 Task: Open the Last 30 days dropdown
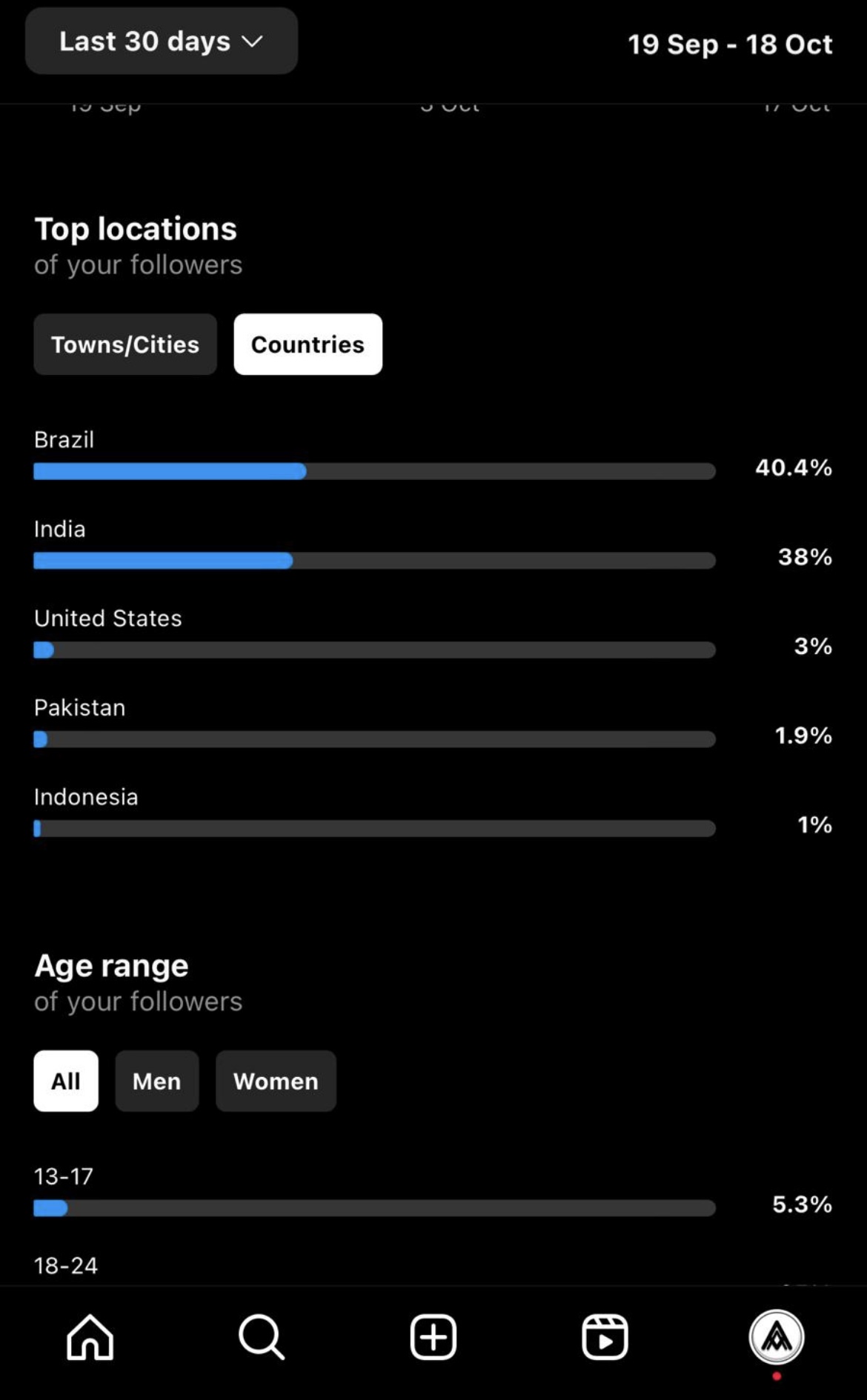pos(162,41)
